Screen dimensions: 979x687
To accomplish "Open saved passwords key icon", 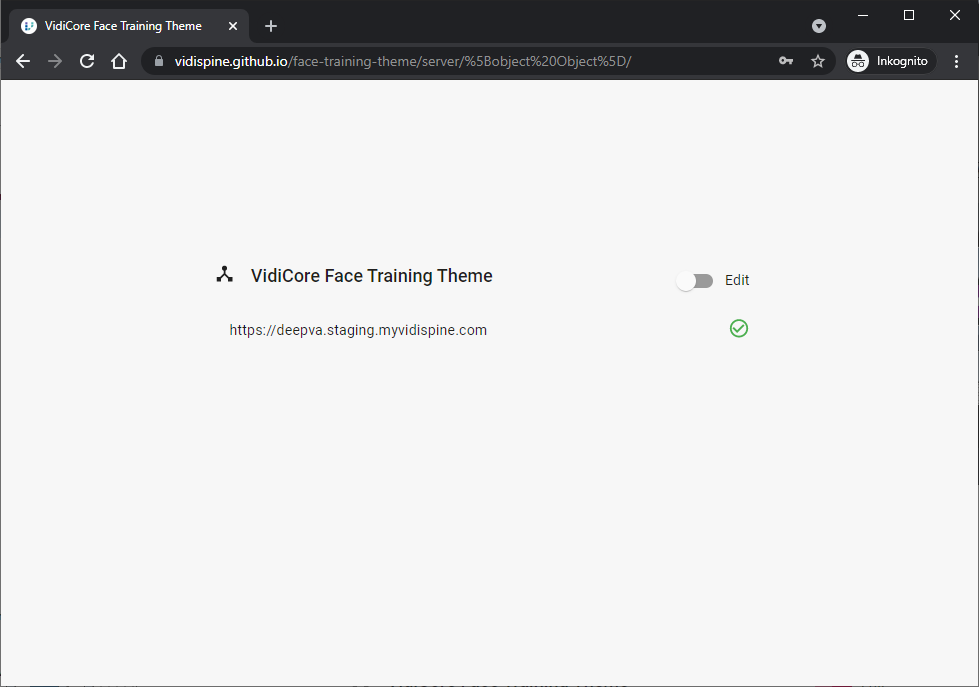I will point(786,61).
